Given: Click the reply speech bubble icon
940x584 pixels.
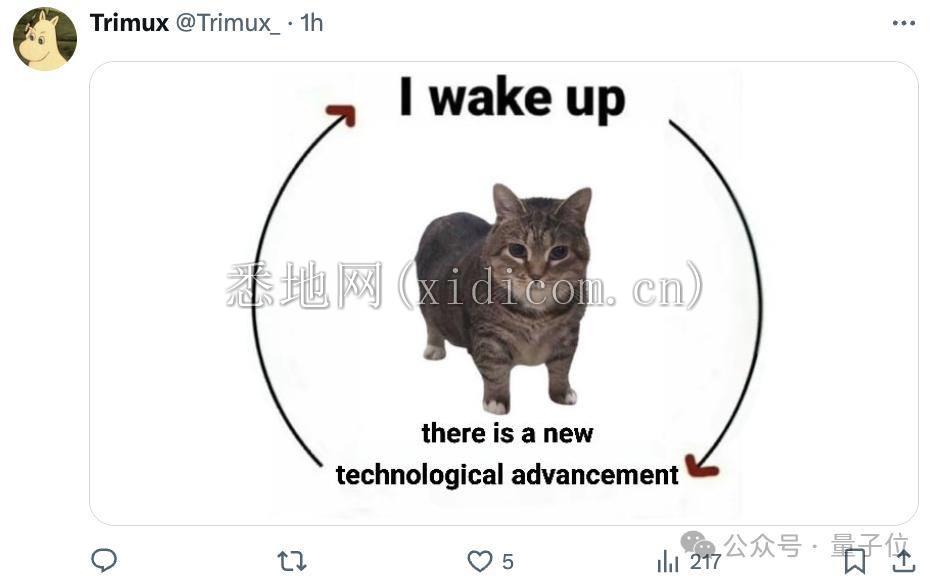Looking at the screenshot, I should pyautogui.click(x=104, y=561).
